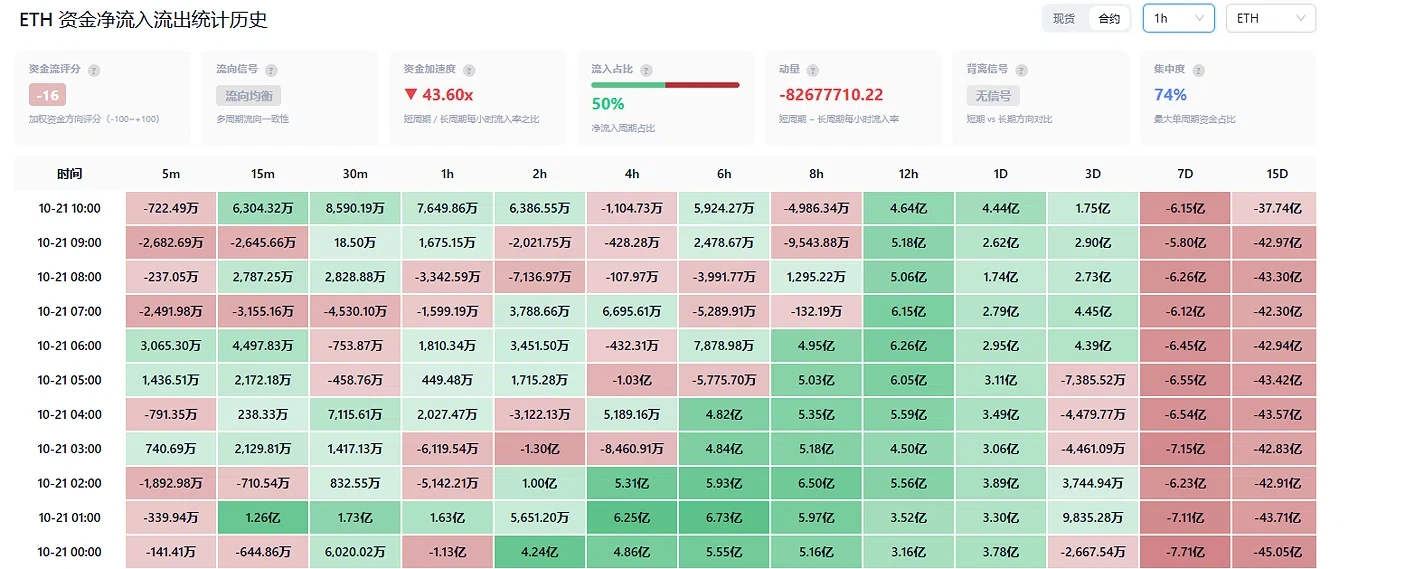Click the 1D column header
Image resolution: width=1405 pixels, height=569 pixels.
pos(1000,174)
